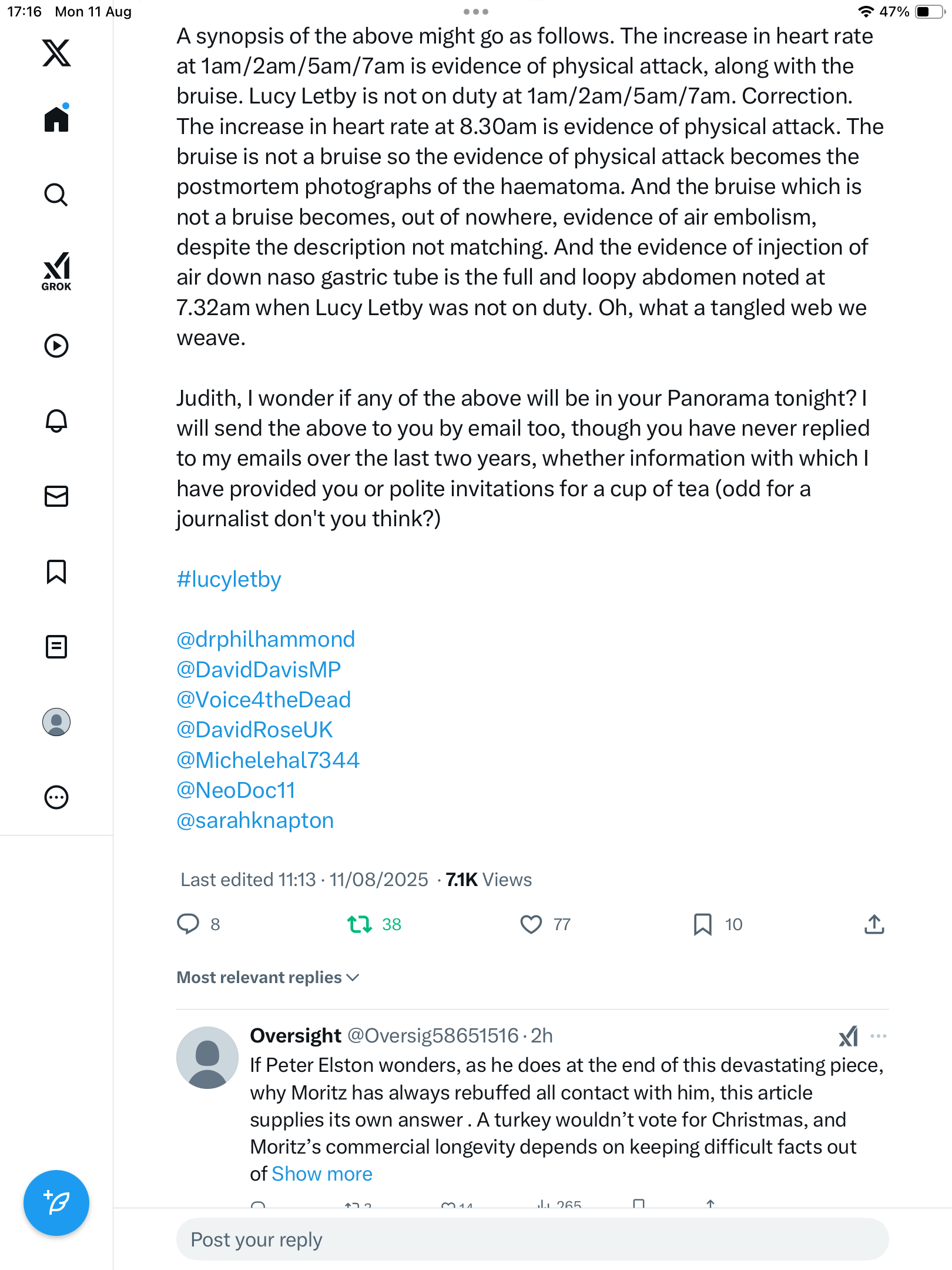This screenshot has width=952, height=1270.
Task: Open the Search magnifier icon
Action: coord(56,195)
